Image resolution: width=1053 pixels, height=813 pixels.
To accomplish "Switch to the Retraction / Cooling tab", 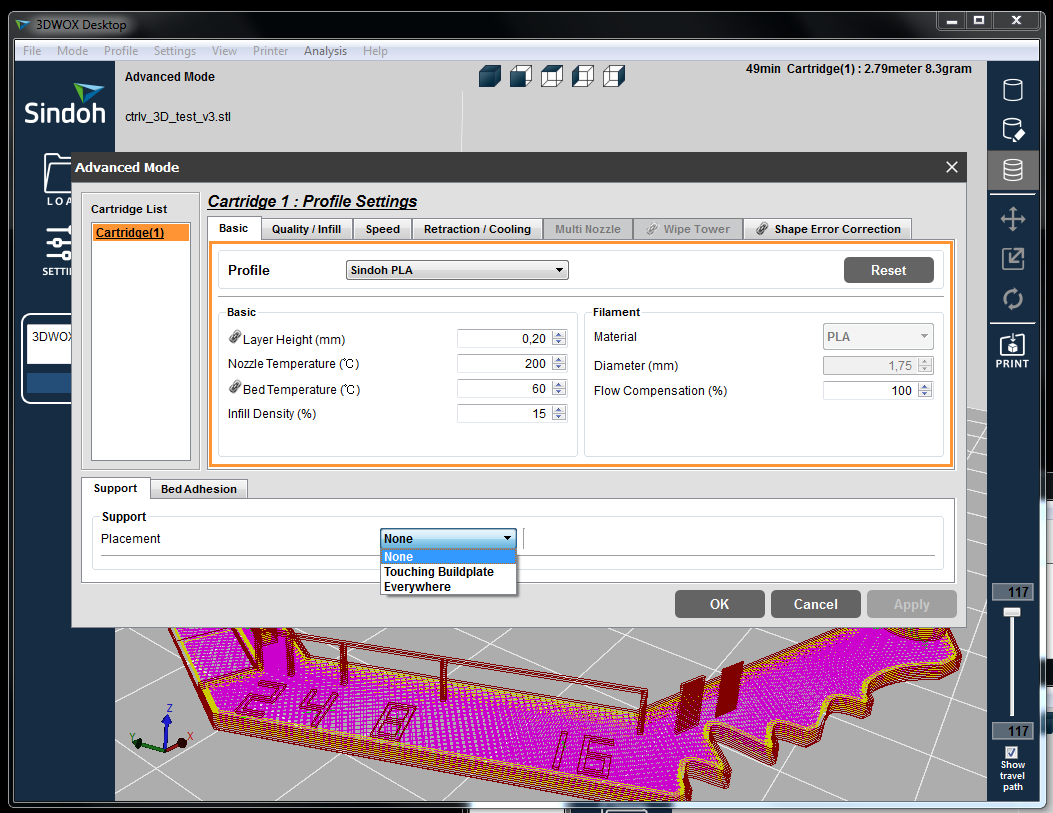I will click(477, 229).
